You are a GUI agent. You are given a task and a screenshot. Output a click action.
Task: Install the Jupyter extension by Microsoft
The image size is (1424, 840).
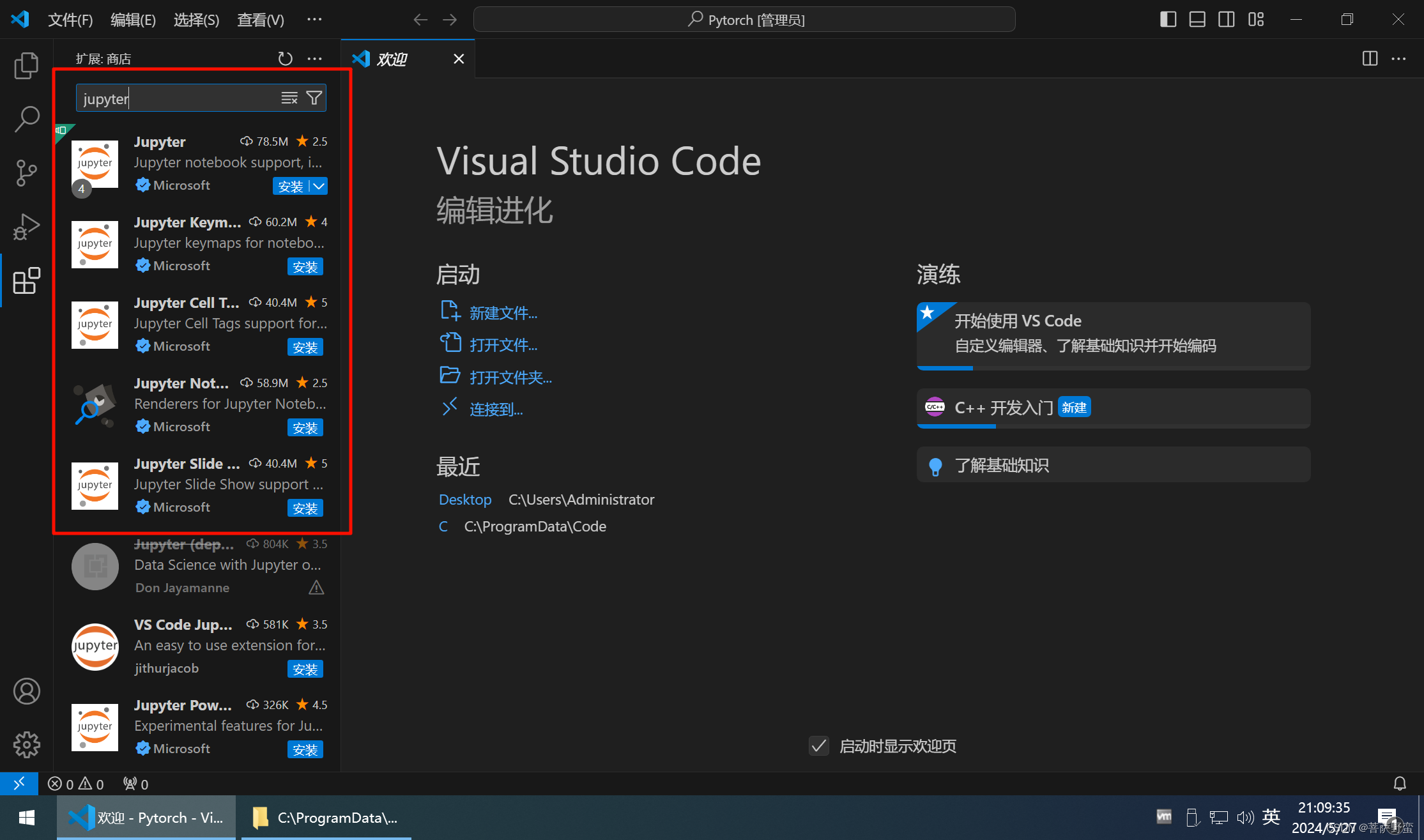(x=291, y=186)
